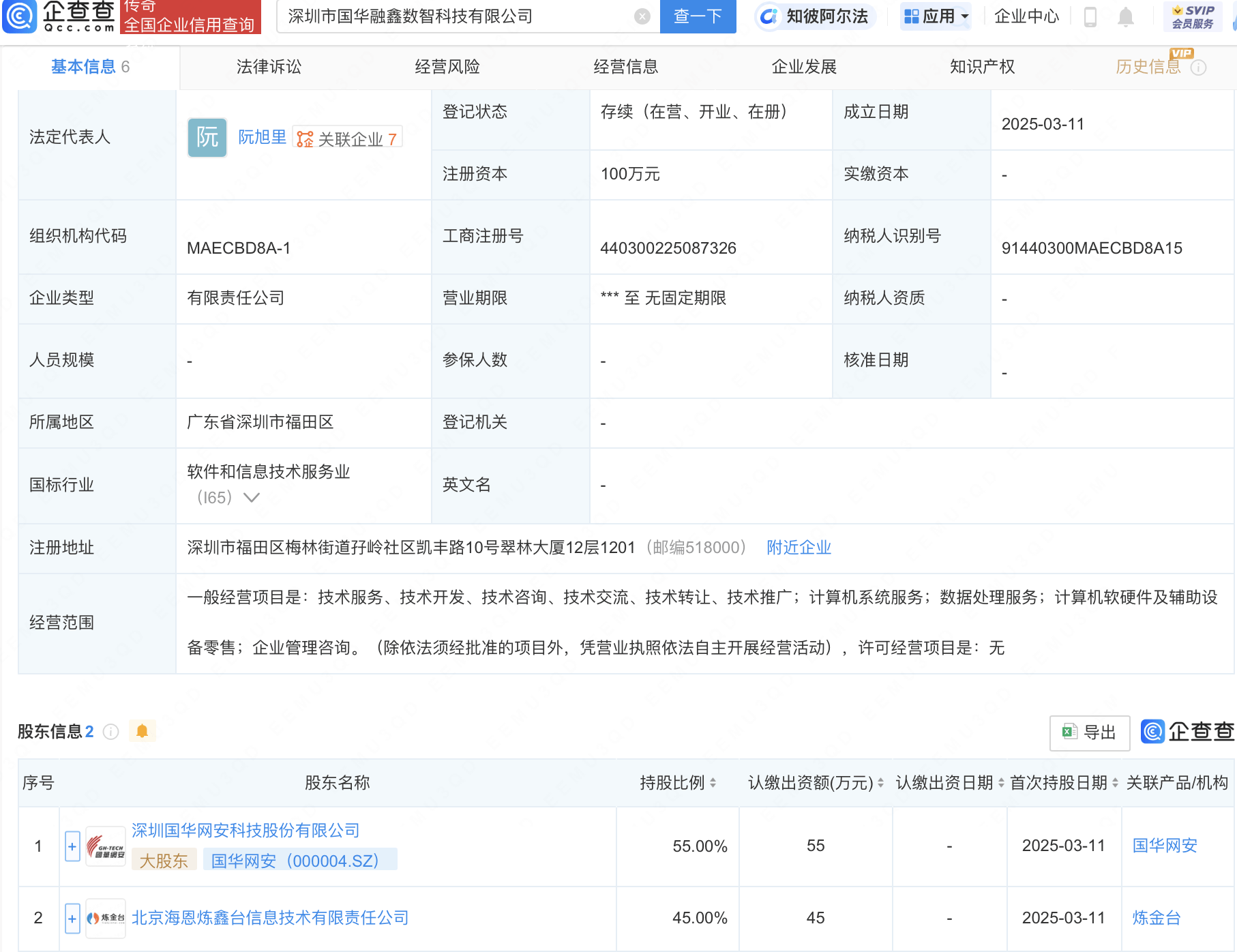Click the 大股东 tag
Viewport: 1237px width, 952px height.
click(164, 861)
